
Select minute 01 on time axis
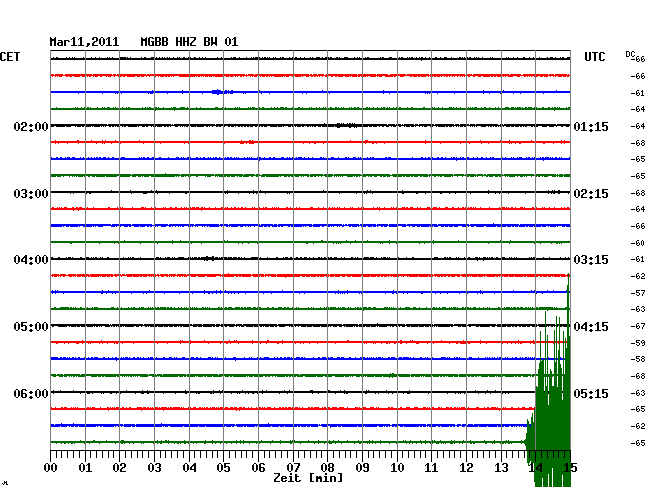click(85, 467)
